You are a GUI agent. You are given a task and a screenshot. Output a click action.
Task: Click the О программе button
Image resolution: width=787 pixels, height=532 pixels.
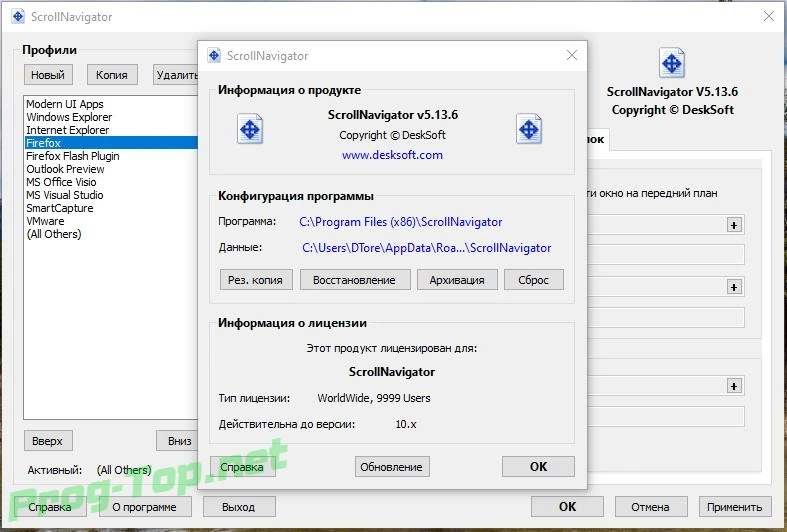(145, 507)
